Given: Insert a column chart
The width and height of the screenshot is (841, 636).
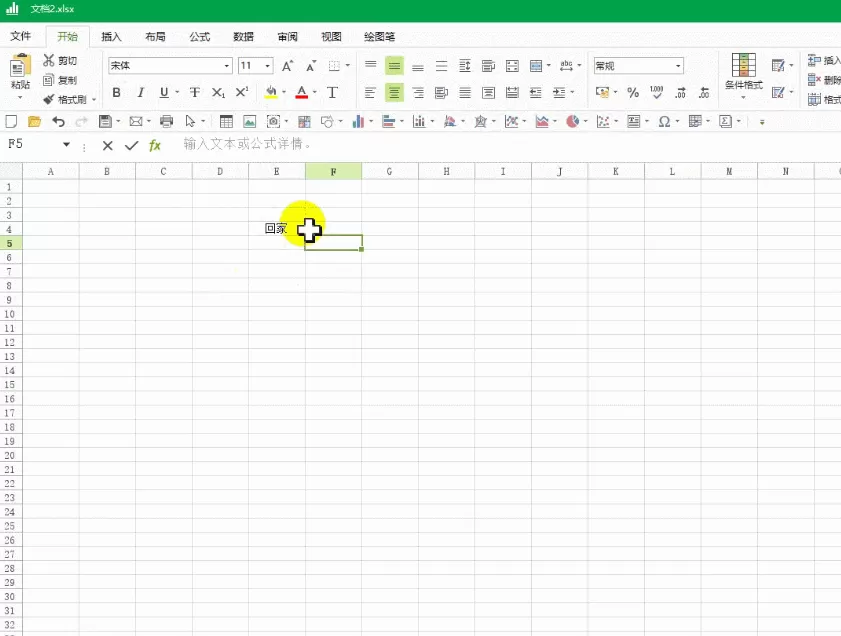Looking at the screenshot, I should (358, 122).
